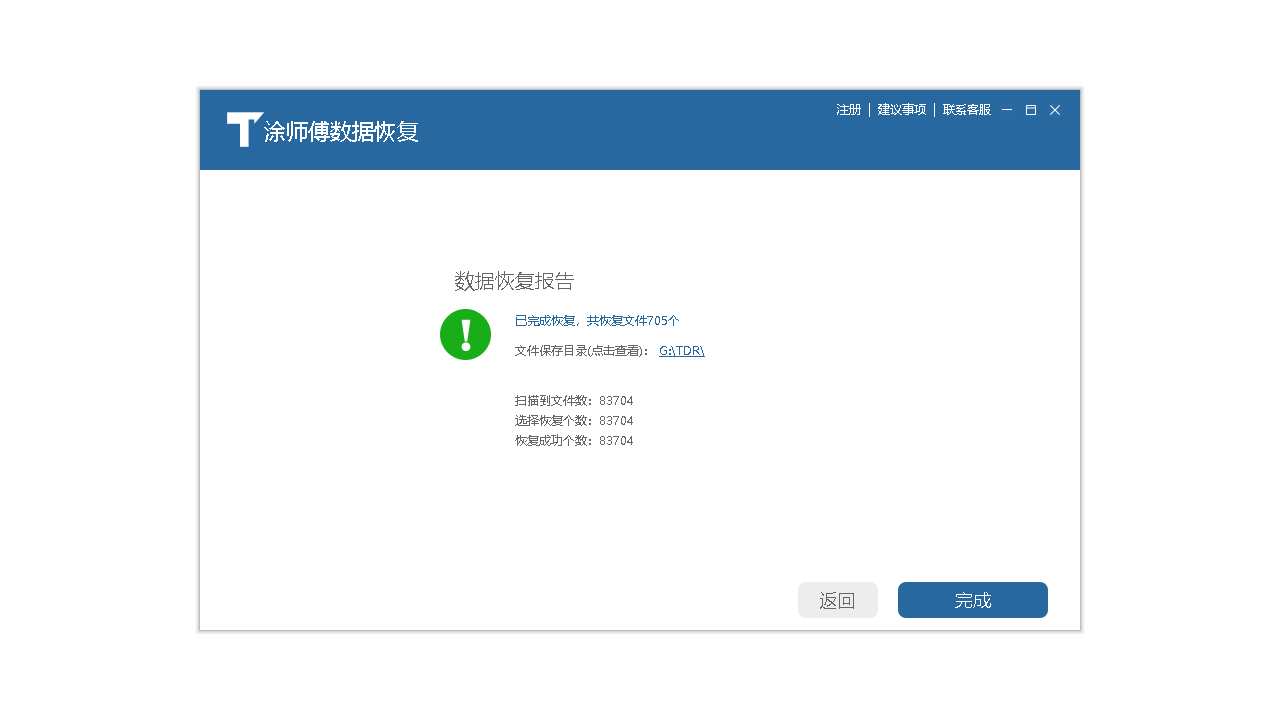Open the G:\TDR\ save directory link
1280x720 pixels.
(x=681, y=350)
